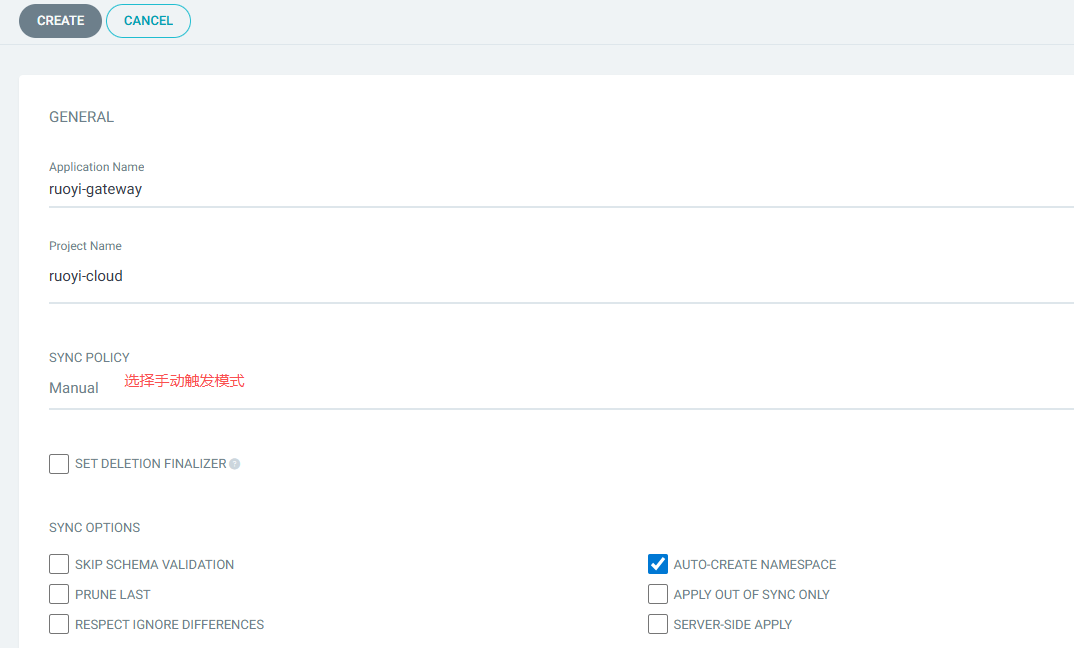Click the CANCEL button
1074x648 pixels.
coord(148,21)
